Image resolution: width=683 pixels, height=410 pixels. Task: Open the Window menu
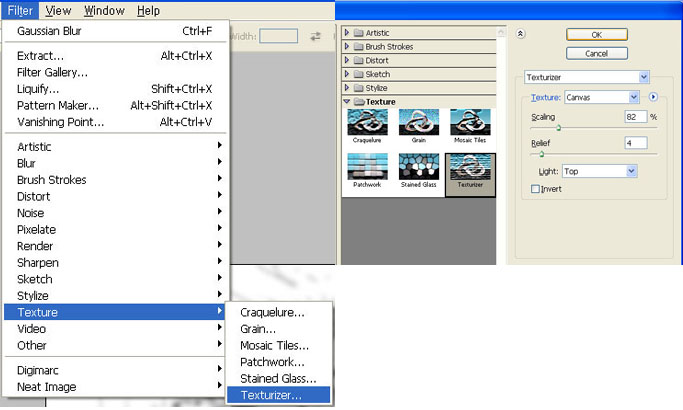[x=104, y=10]
